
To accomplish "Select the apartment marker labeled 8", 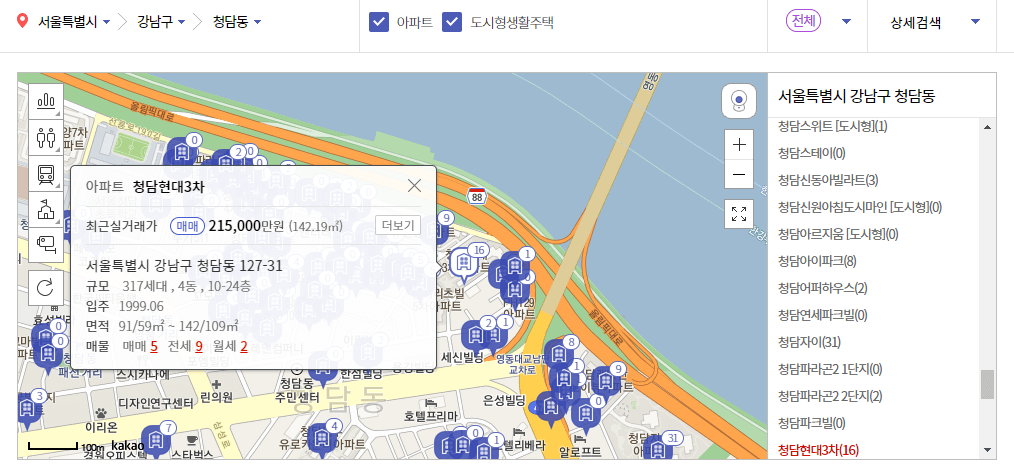I will [x=559, y=354].
